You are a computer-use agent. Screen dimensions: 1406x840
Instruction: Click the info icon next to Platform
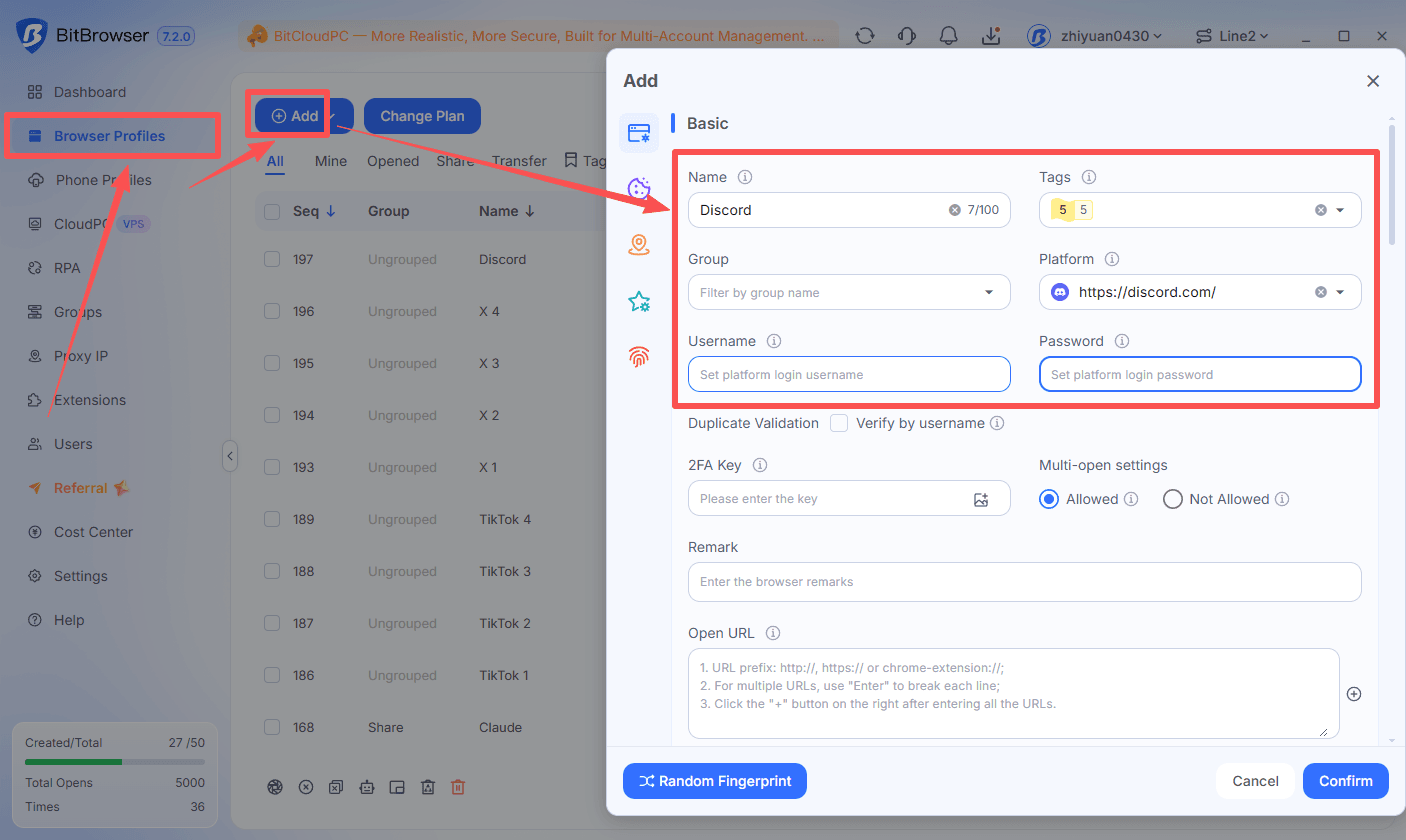point(1112,259)
